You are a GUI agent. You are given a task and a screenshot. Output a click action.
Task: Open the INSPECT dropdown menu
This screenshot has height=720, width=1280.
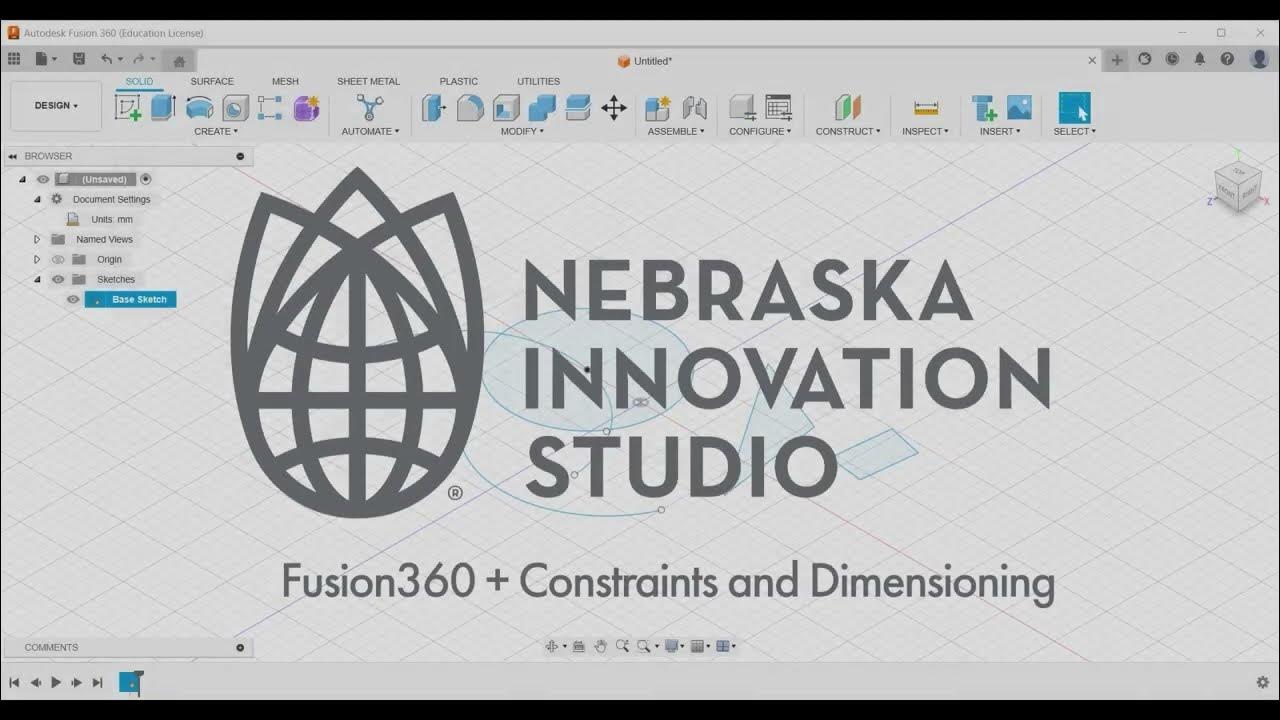click(925, 131)
